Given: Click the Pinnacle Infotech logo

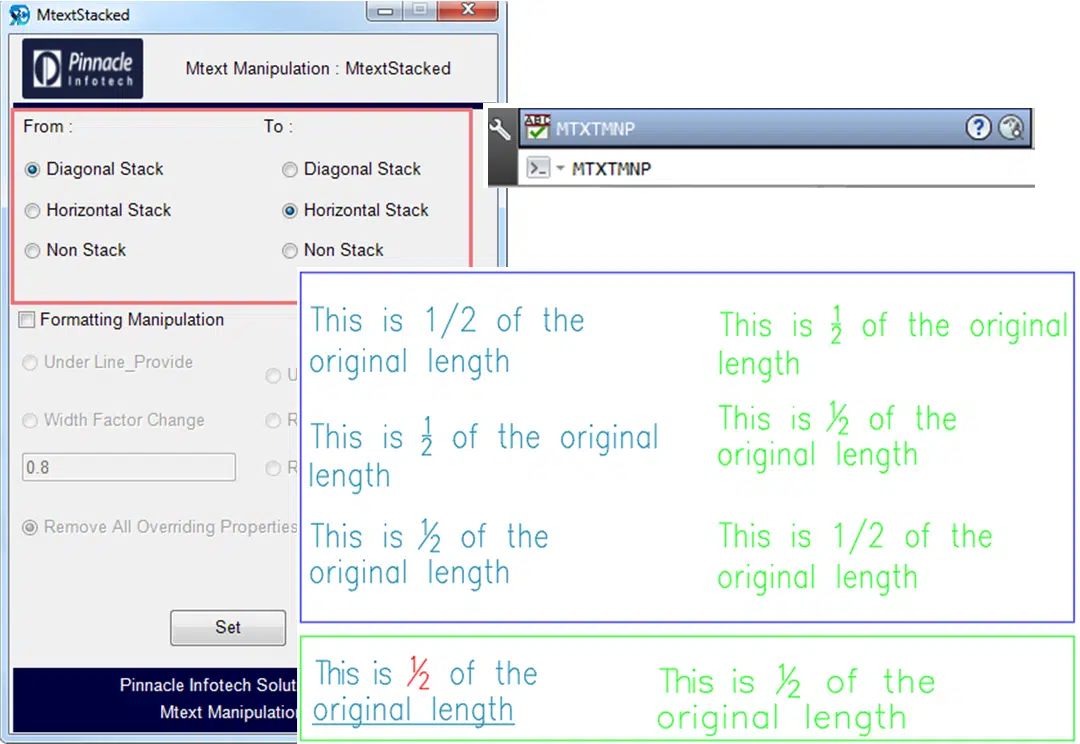Looking at the screenshot, I should pos(82,69).
